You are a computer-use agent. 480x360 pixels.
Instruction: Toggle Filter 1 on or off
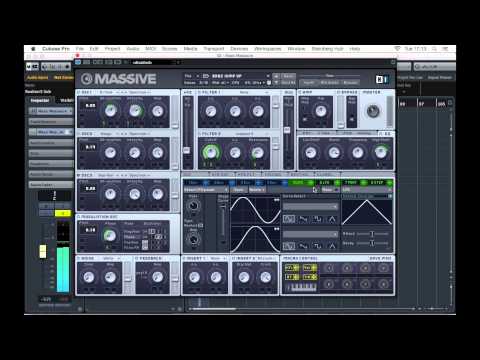coord(199,92)
